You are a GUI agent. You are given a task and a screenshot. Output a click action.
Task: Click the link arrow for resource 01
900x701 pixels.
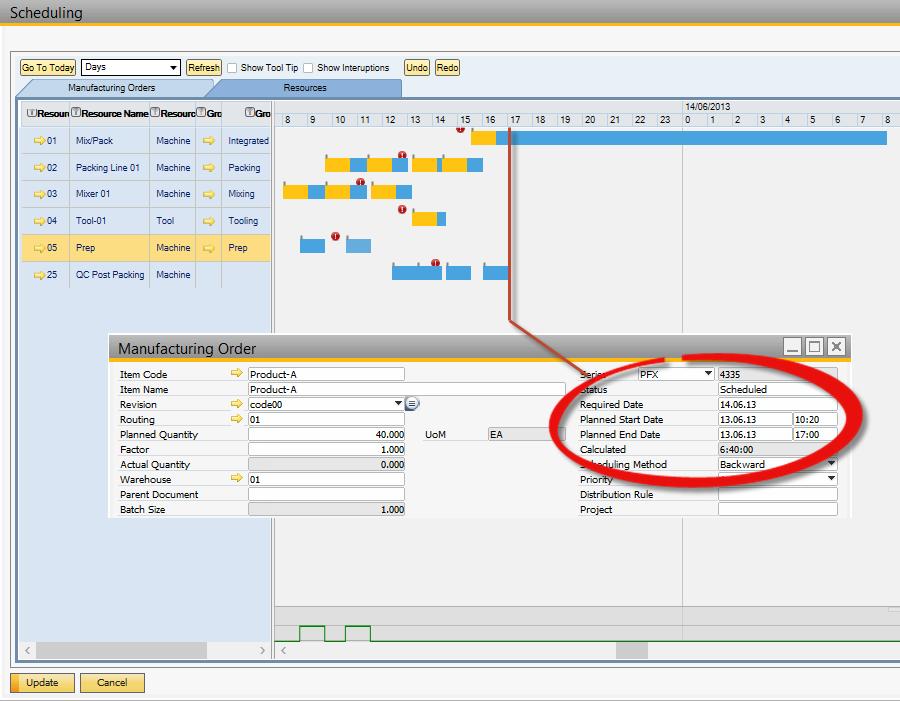pyautogui.click(x=40, y=141)
